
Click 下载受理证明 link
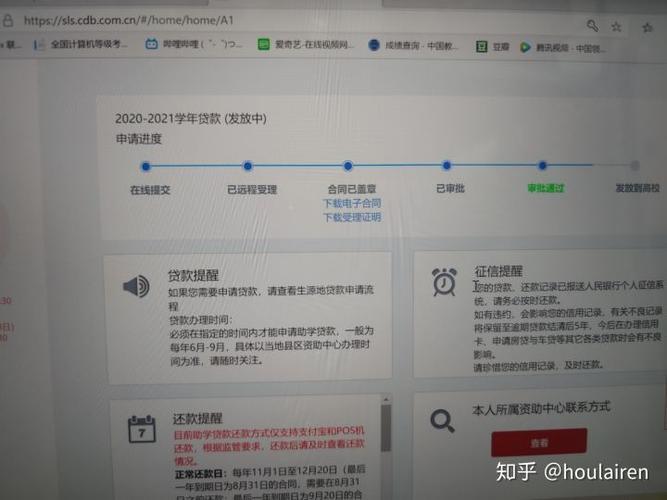tap(352, 217)
